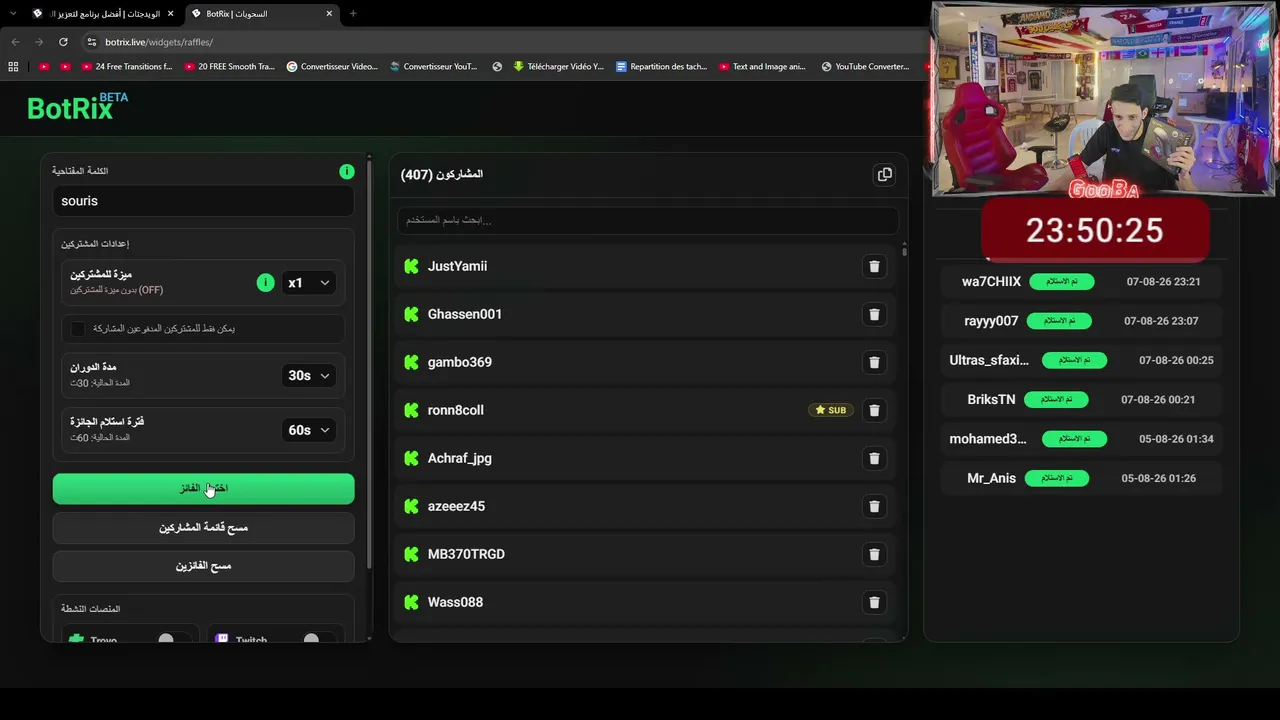The width and height of the screenshot is (1280, 720).
Task: Click the Kick logo next to Wass088
Action: 411,602
